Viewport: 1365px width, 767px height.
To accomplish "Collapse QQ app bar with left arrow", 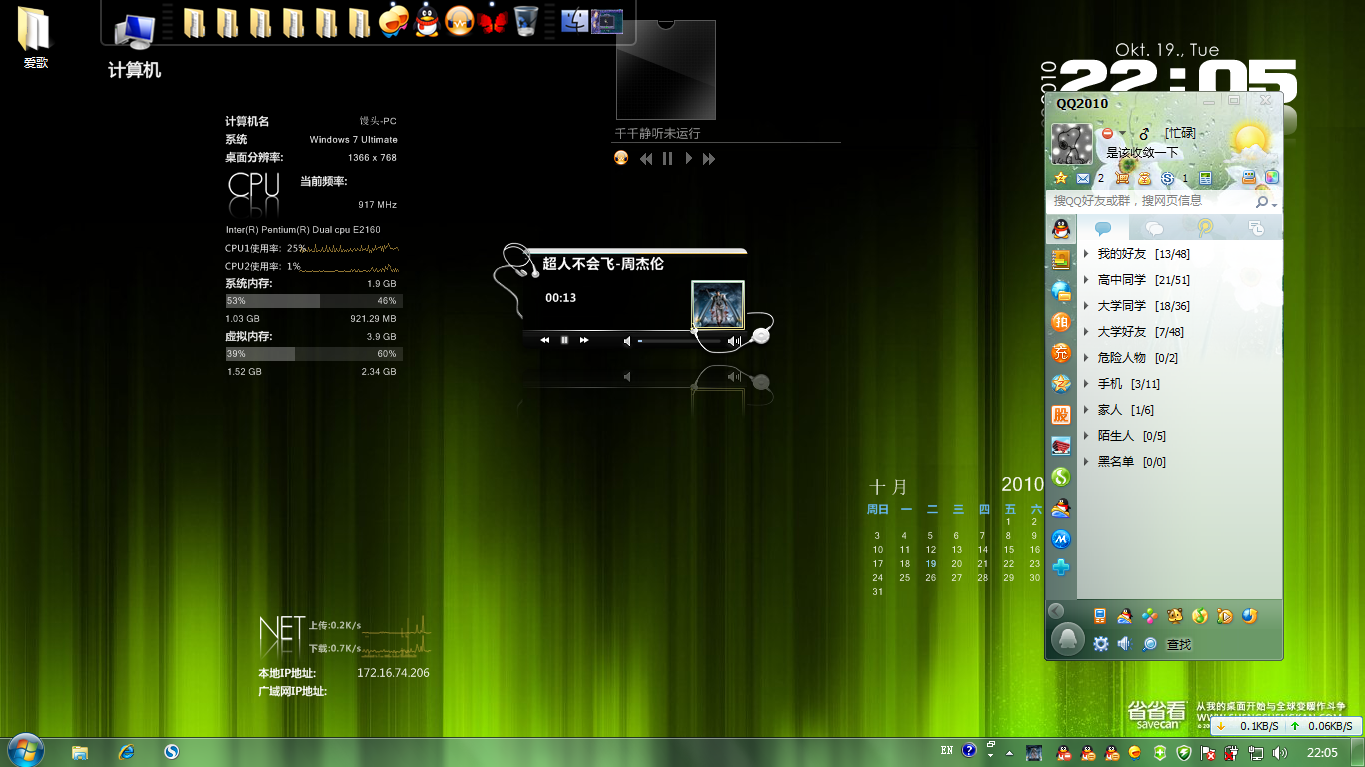I will tap(1056, 611).
